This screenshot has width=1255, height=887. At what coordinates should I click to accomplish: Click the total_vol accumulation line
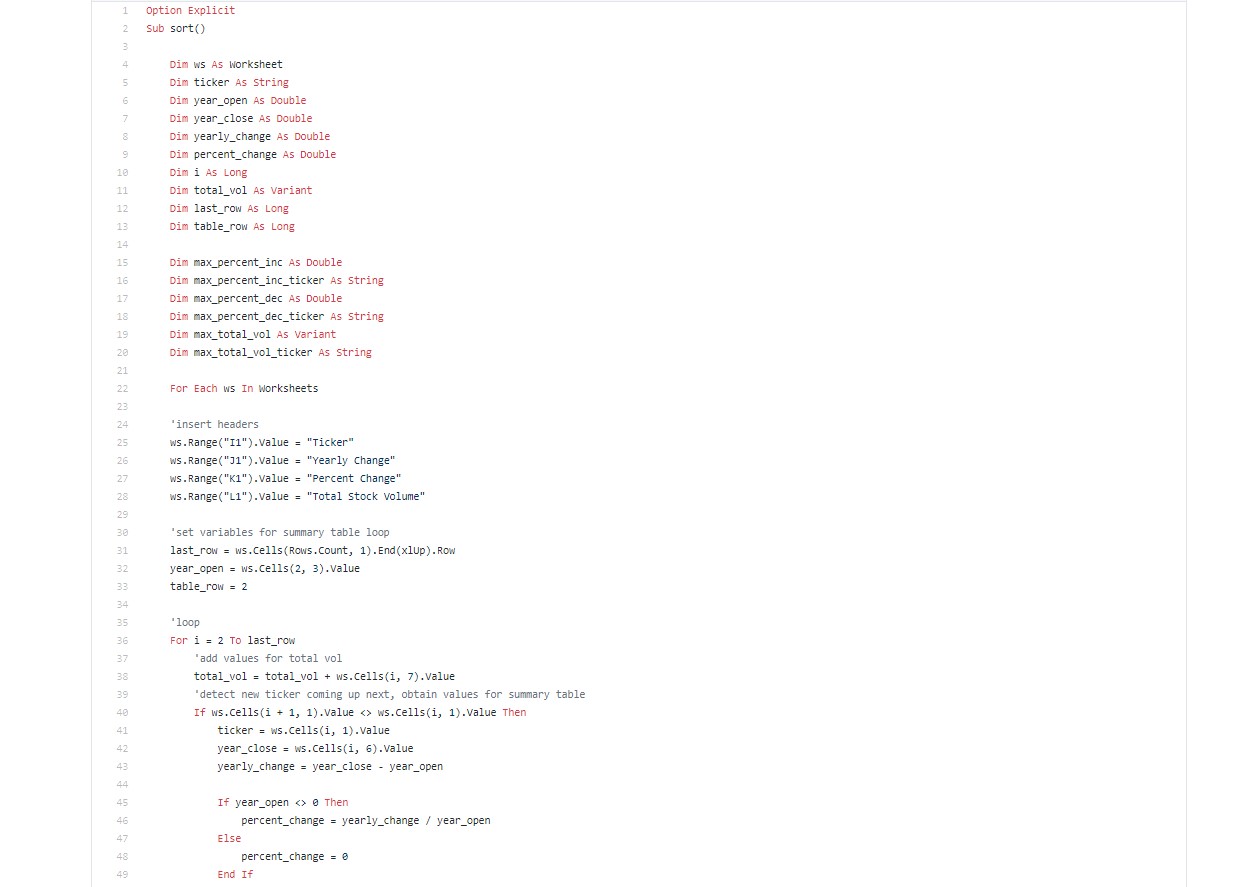tap(324, 676)
